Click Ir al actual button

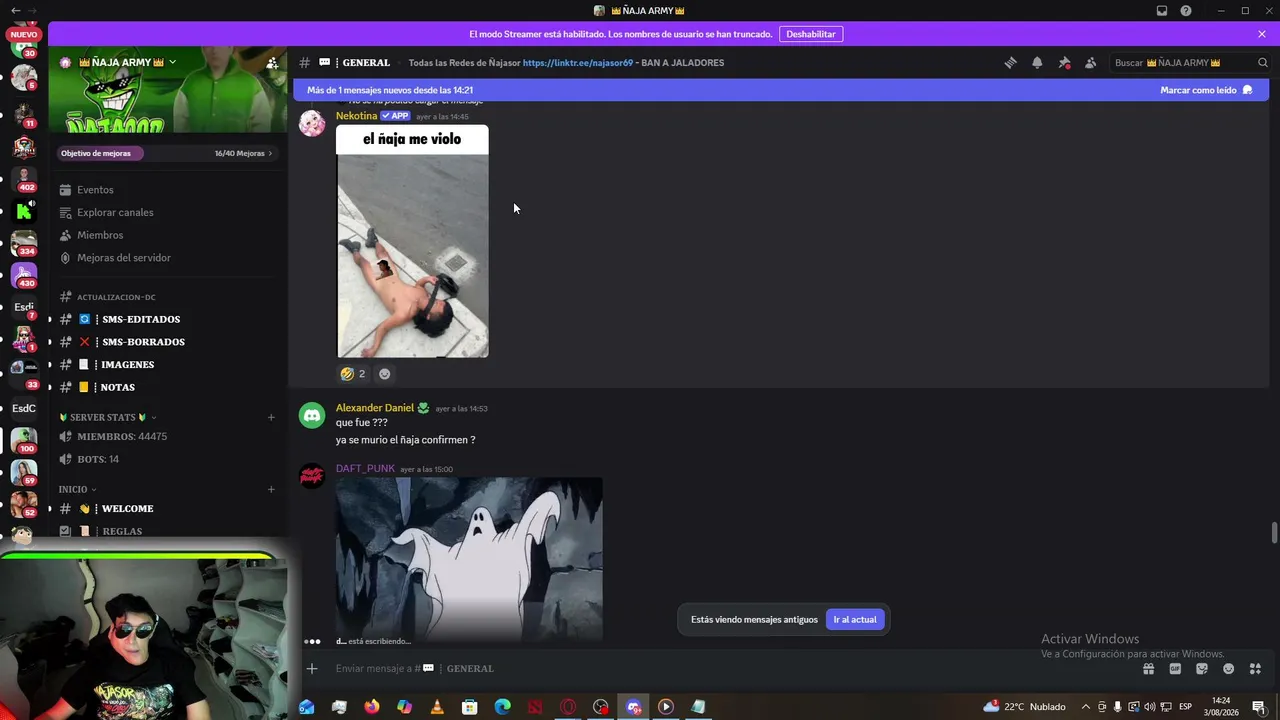[855, 620]
